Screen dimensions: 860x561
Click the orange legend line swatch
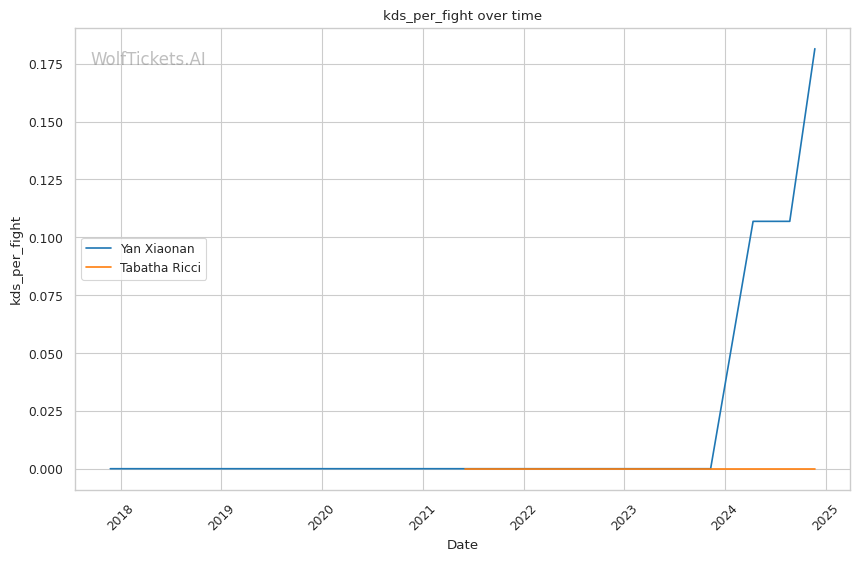click(x=99, y=268)
